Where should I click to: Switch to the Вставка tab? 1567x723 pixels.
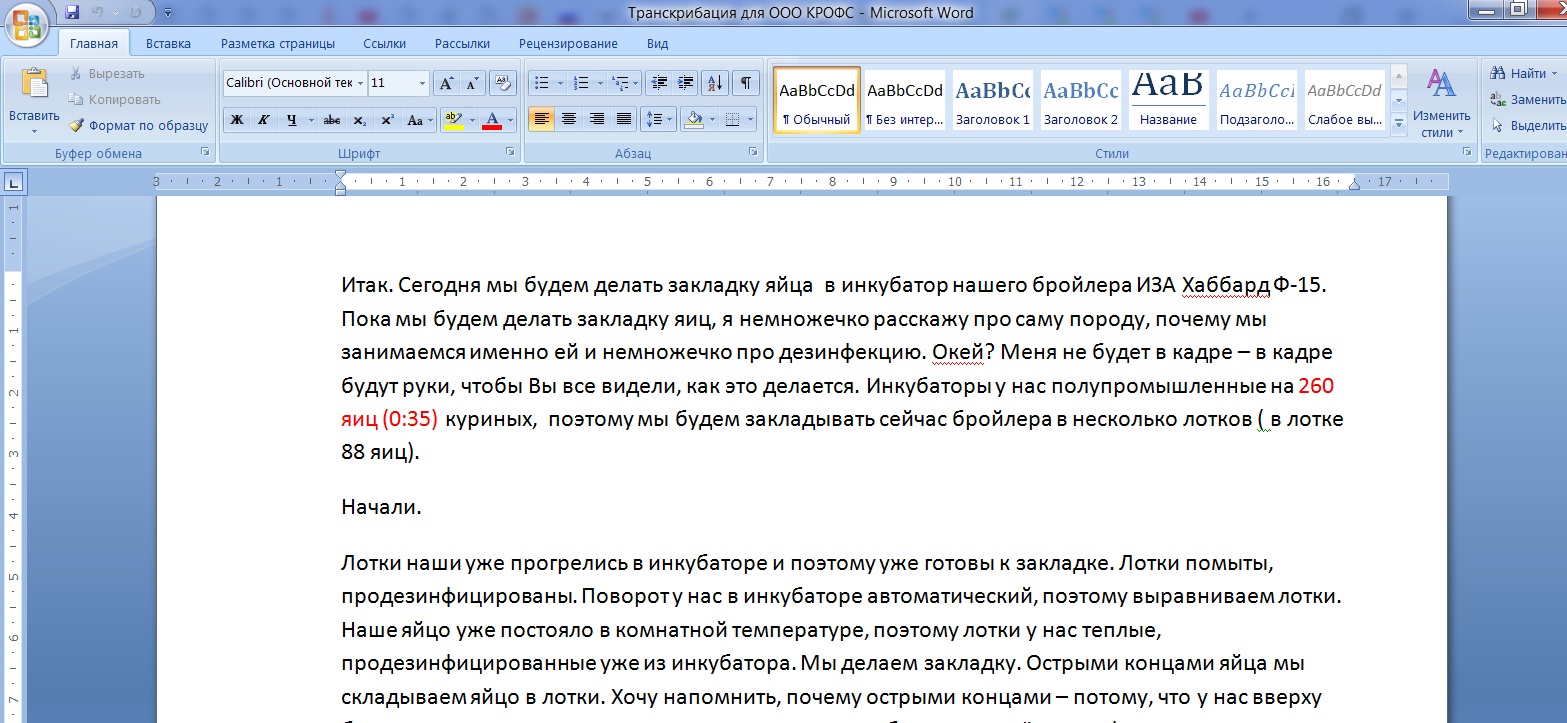click(x=168, y=43)
